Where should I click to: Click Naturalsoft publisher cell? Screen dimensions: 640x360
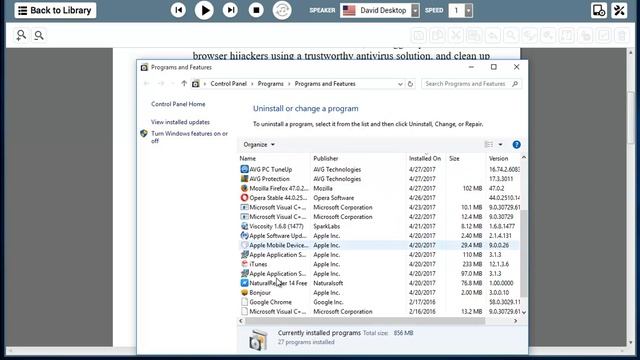click(x=328, y=283)
